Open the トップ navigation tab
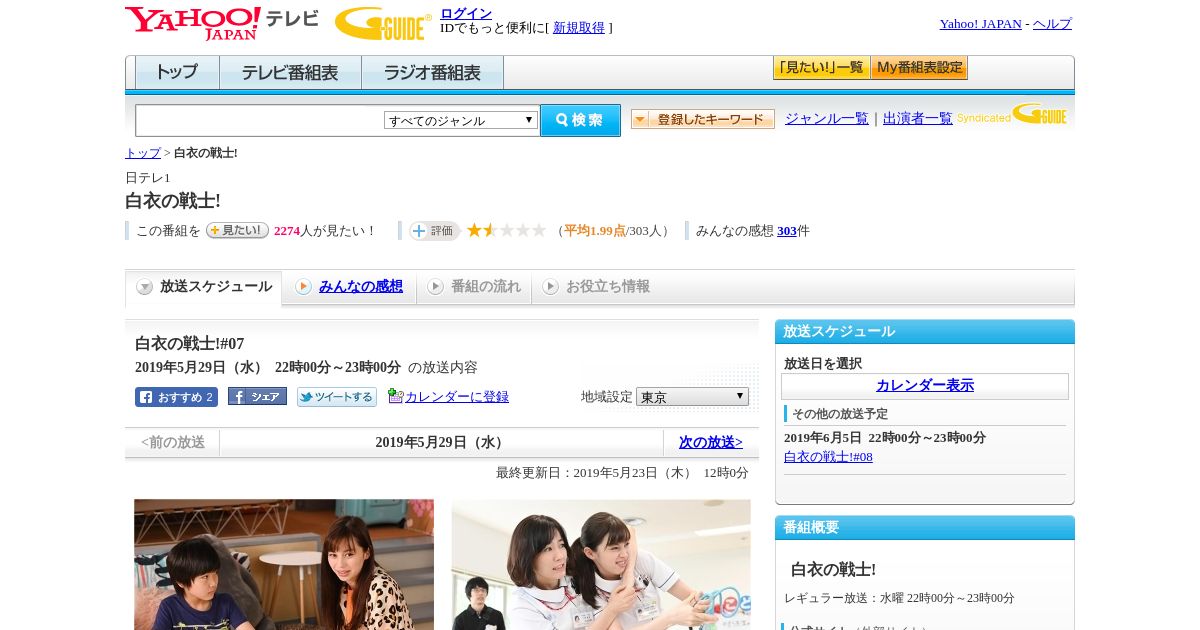Viewport: 1200px width, 630px height. pyautogui.click(x=177, y=73)
